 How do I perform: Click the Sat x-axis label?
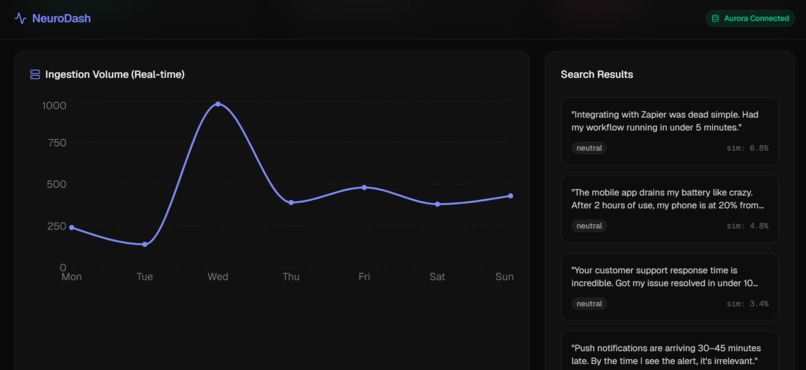pos(437,277)
